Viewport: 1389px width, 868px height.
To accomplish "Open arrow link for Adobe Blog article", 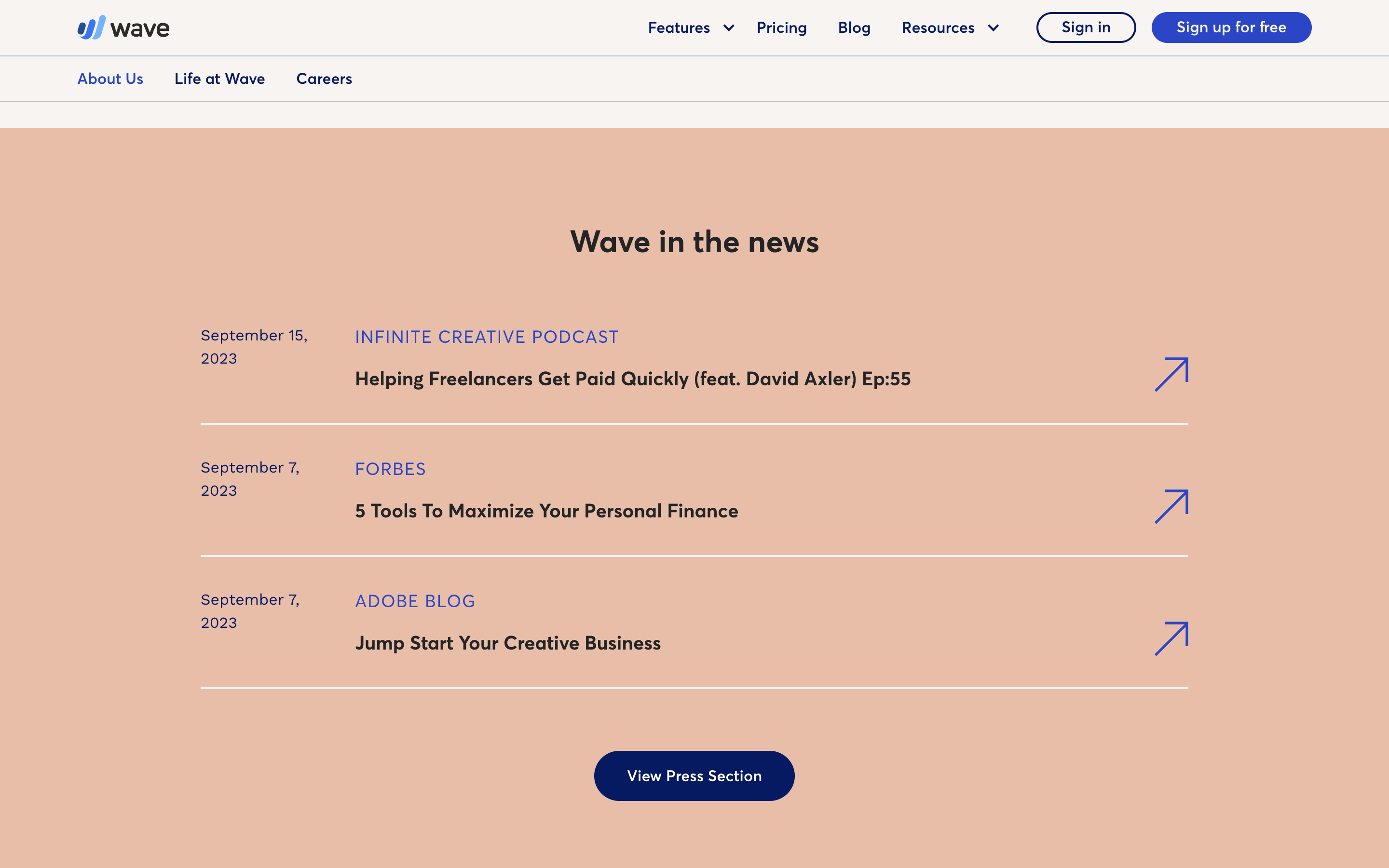I will click(1171, 638).
